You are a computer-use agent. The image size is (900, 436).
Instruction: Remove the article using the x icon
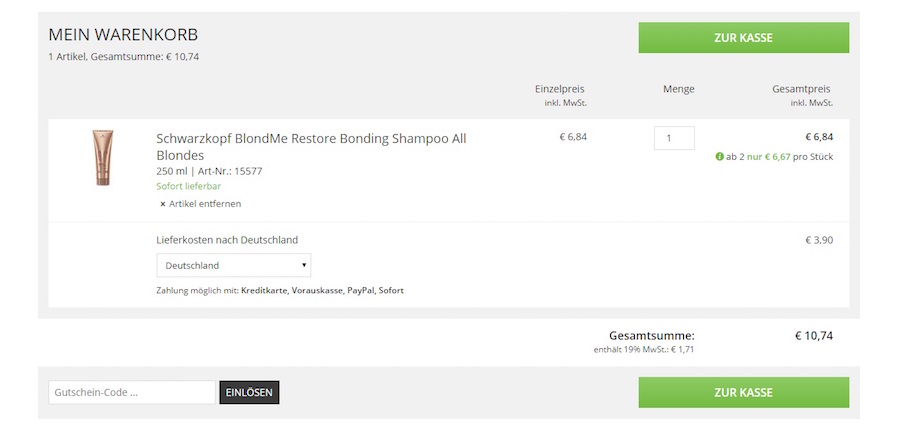click(x=163, y=204)
